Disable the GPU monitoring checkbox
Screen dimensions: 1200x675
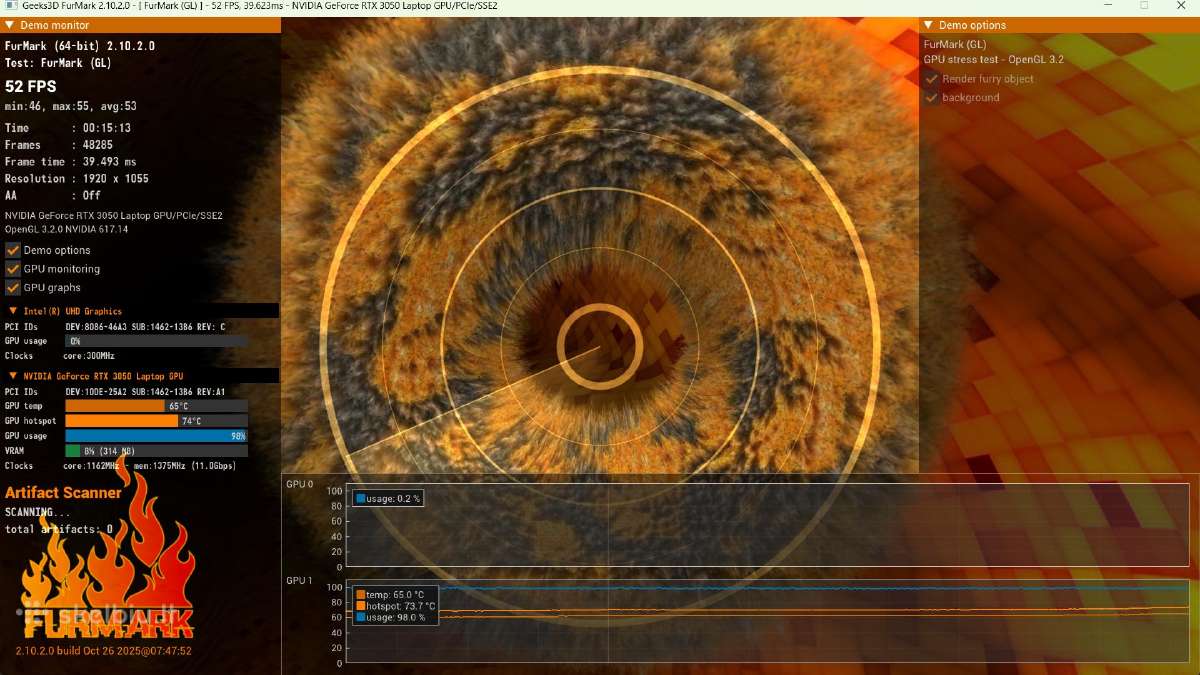click(13, 269)
